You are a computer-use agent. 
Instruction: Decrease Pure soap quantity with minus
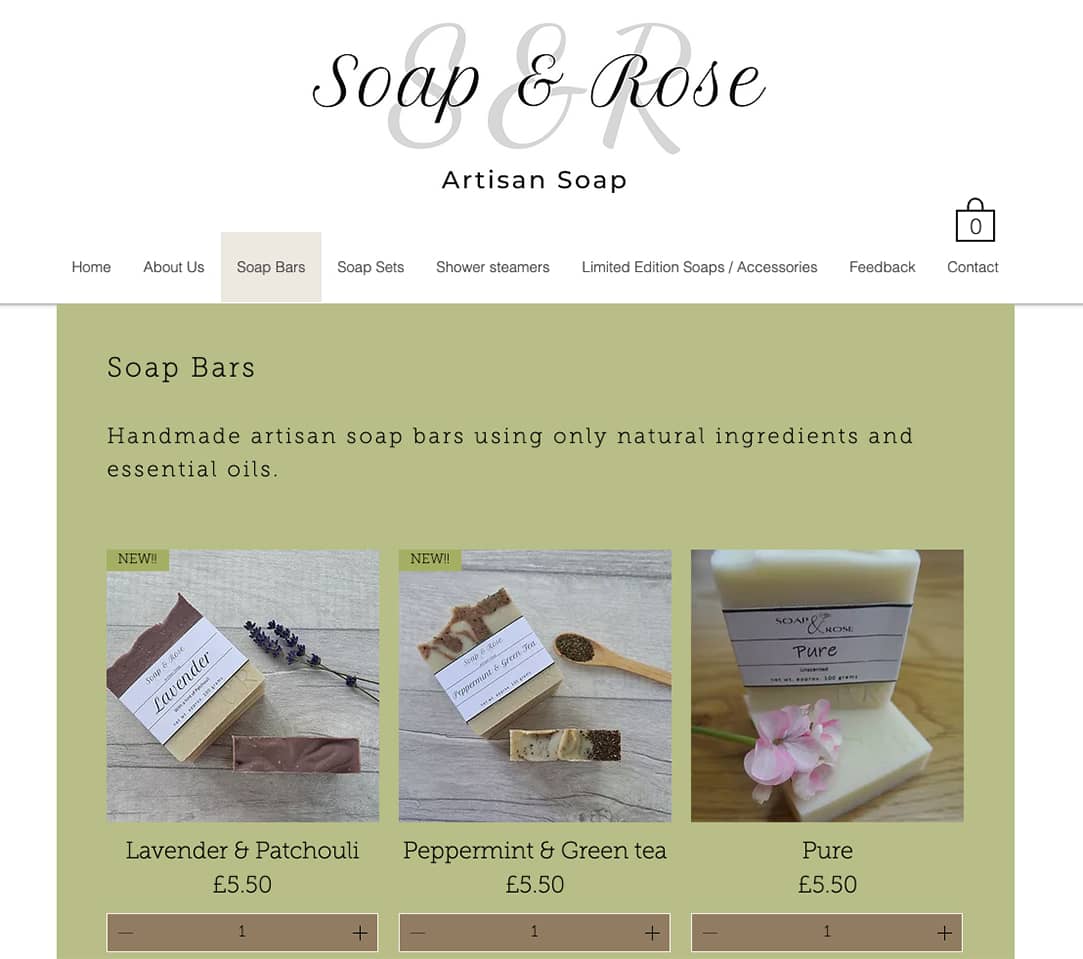[x=710, y=933]
